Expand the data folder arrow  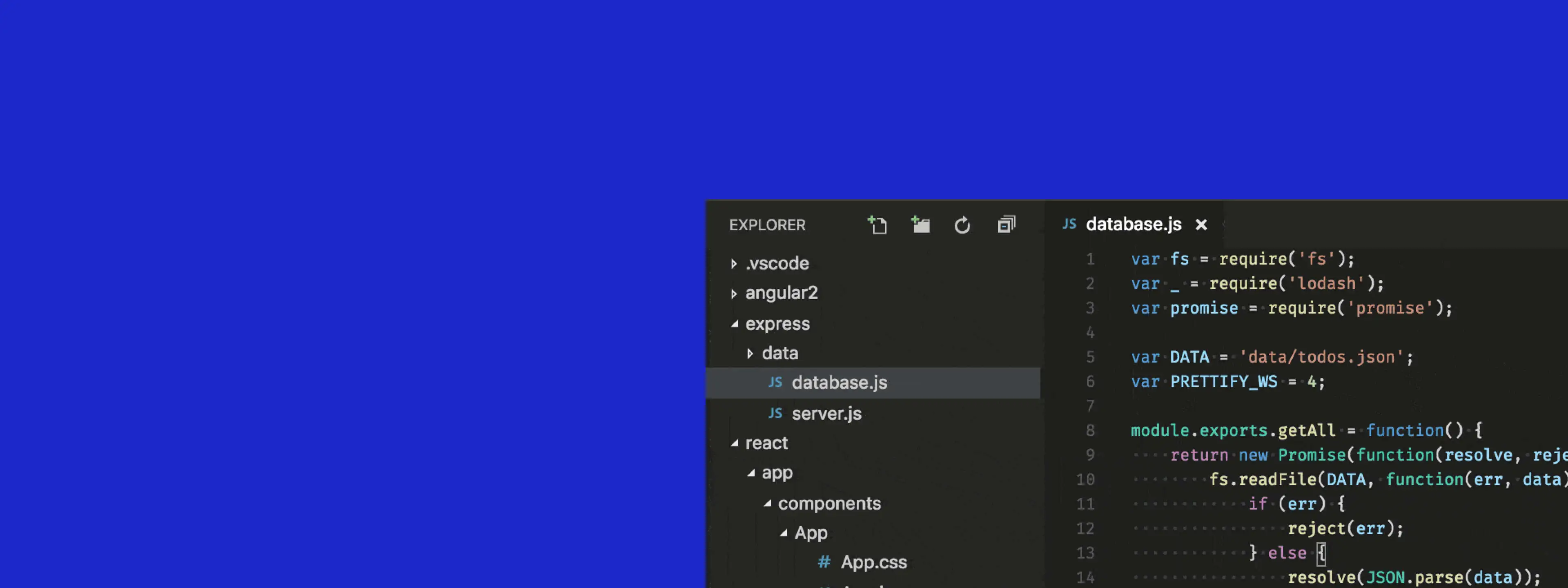click(751, 353)
